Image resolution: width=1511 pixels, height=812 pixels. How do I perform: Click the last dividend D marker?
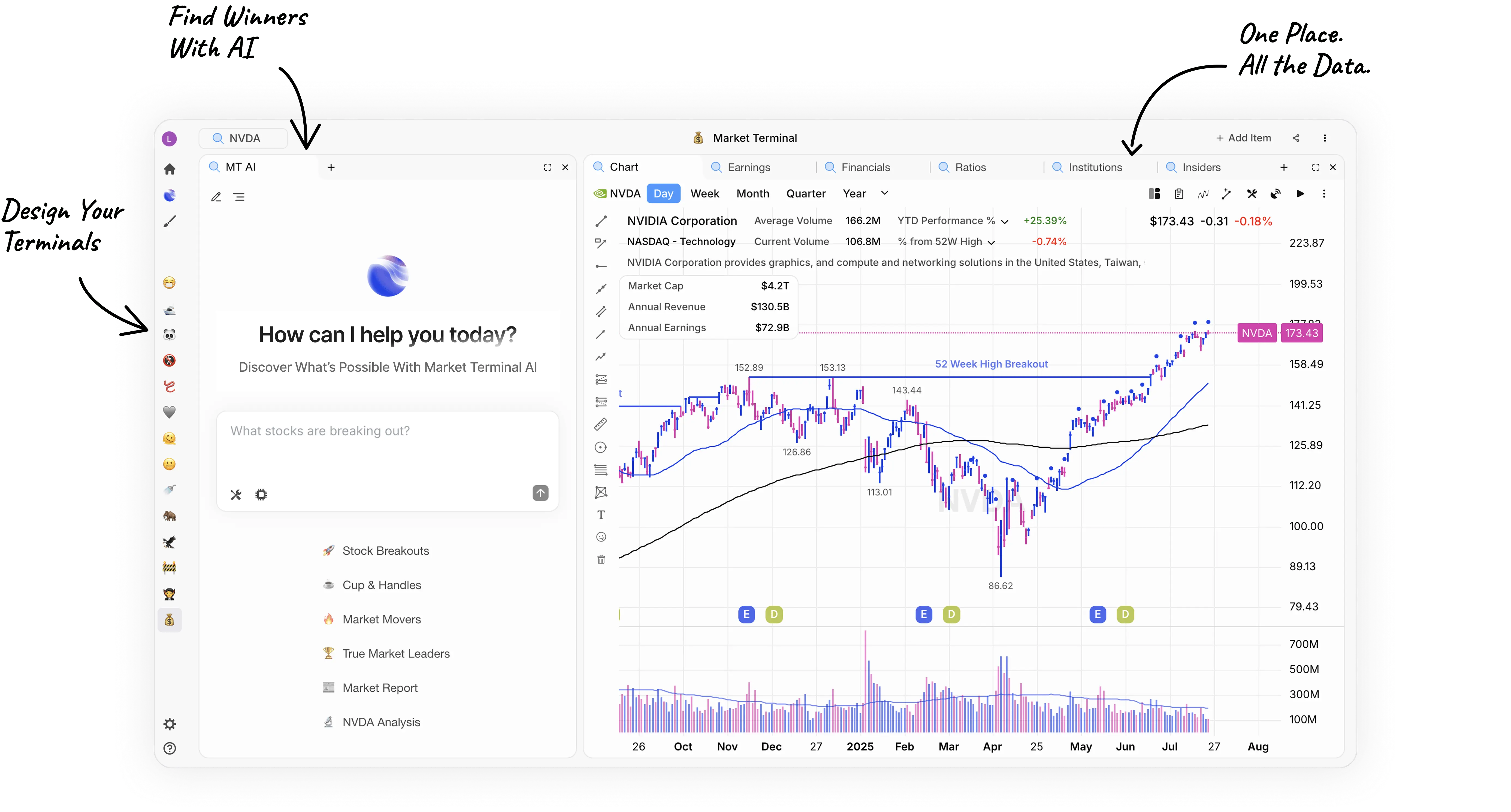pos(1125,614)
